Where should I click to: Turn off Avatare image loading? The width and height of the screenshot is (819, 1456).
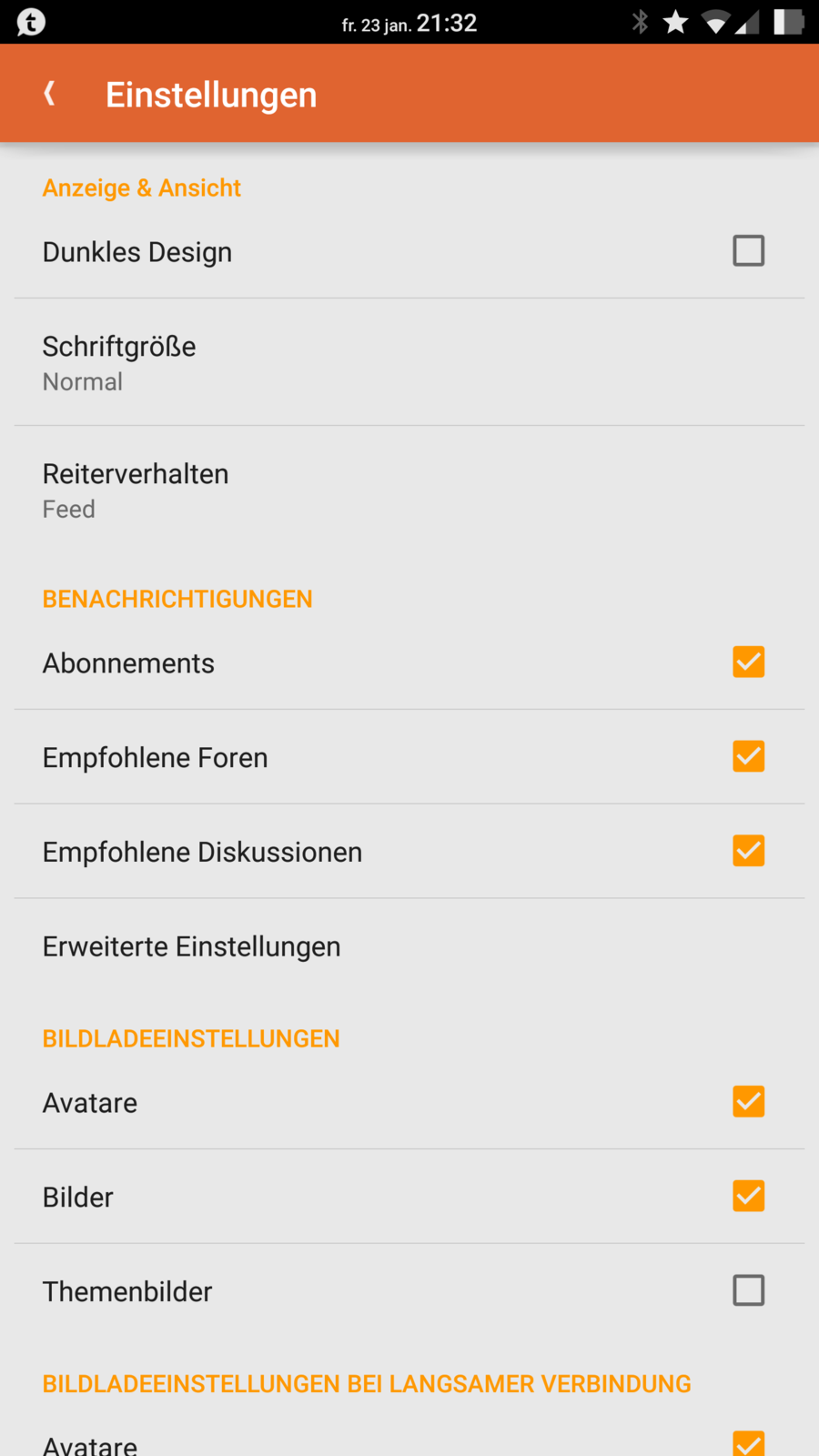pos(748,1102)
